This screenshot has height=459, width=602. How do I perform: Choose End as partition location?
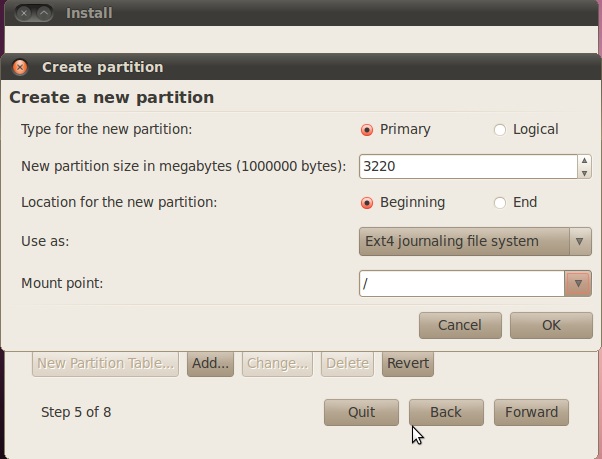500,202
